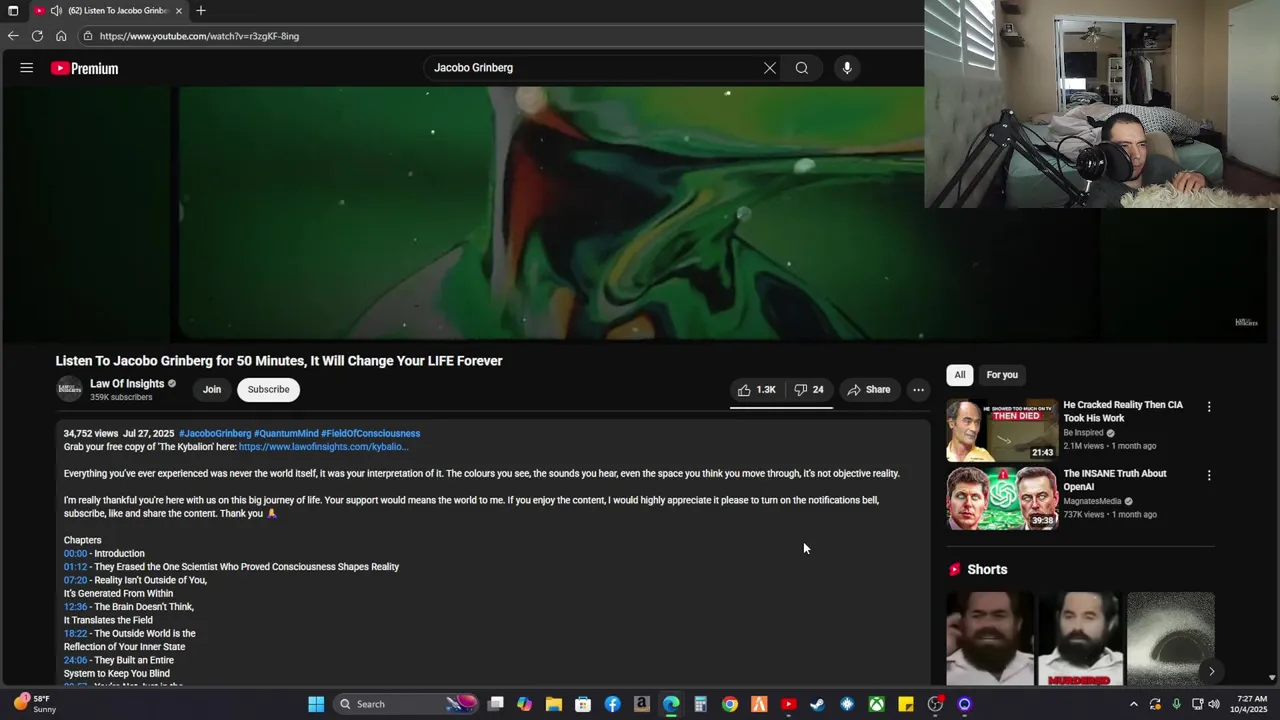This screenshot has height=720, width=1280.
Task: Open the first Shorts thumbnail
Action: coord(990,639)
